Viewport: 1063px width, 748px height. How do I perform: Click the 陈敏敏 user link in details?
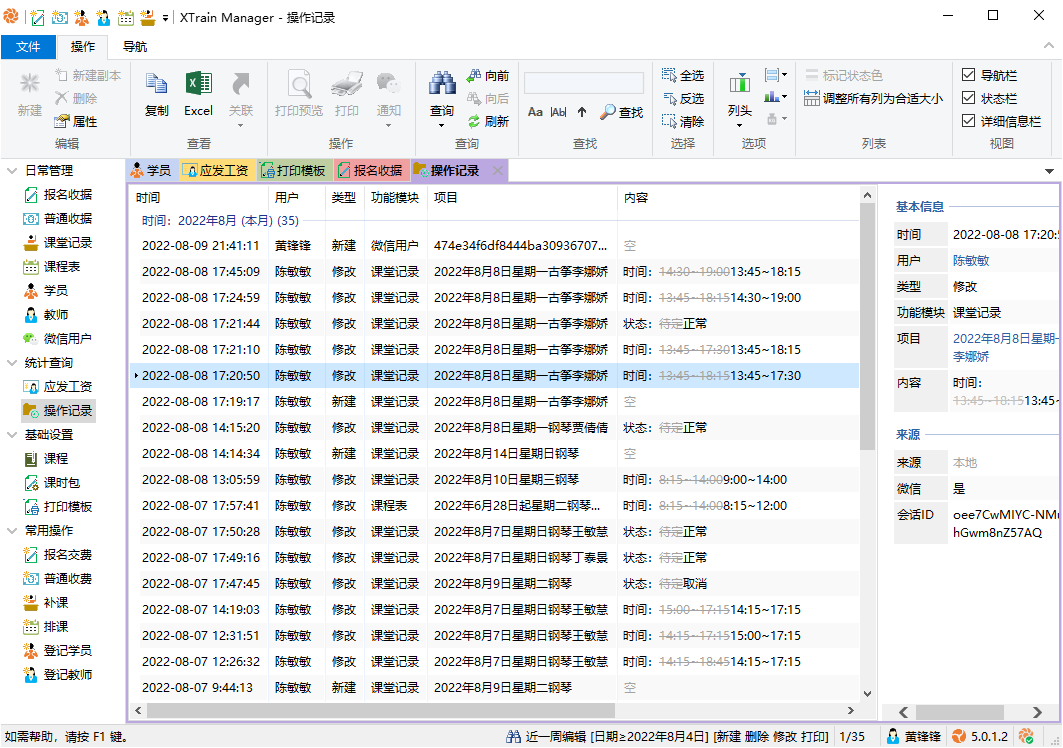pyautogui.click(x=971, y=260)
